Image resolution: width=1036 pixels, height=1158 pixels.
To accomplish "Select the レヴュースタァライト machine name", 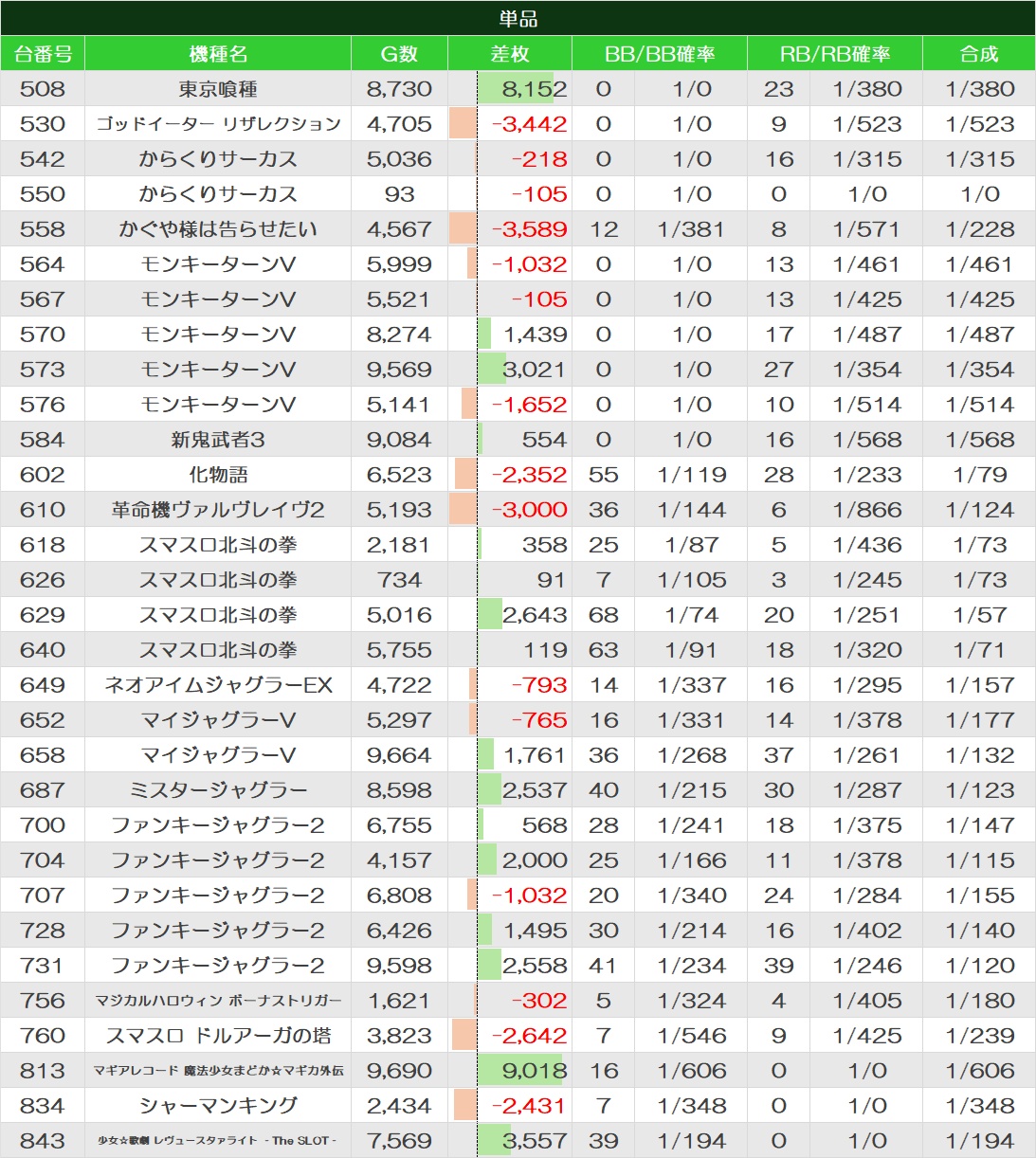I will coord(218,1141).
